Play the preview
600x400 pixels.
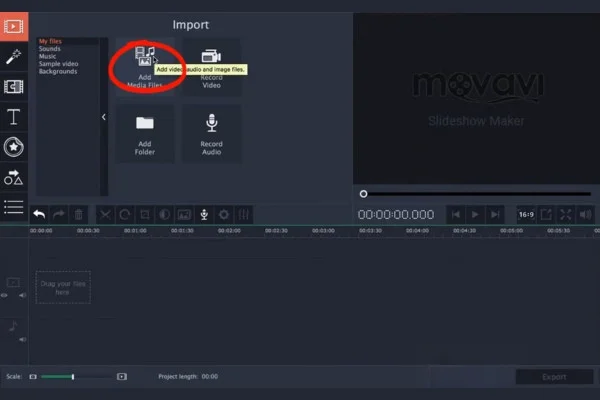(475, 214)
